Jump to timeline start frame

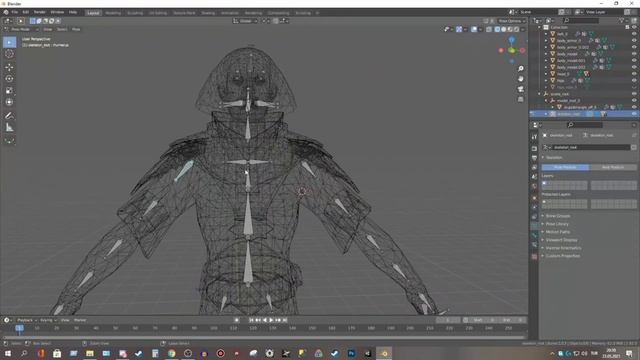point(251,320)
